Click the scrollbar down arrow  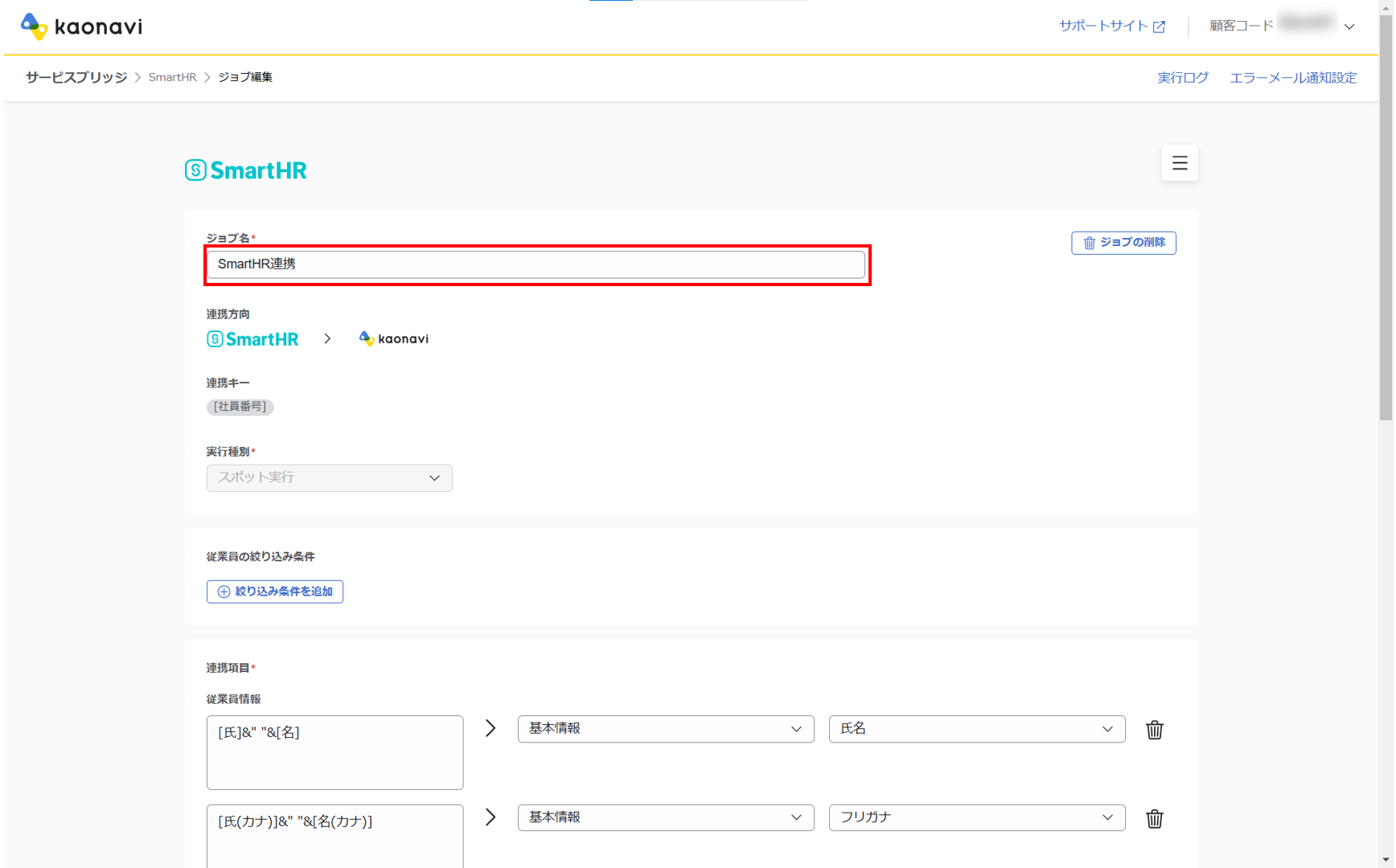tap(1386, 861)
